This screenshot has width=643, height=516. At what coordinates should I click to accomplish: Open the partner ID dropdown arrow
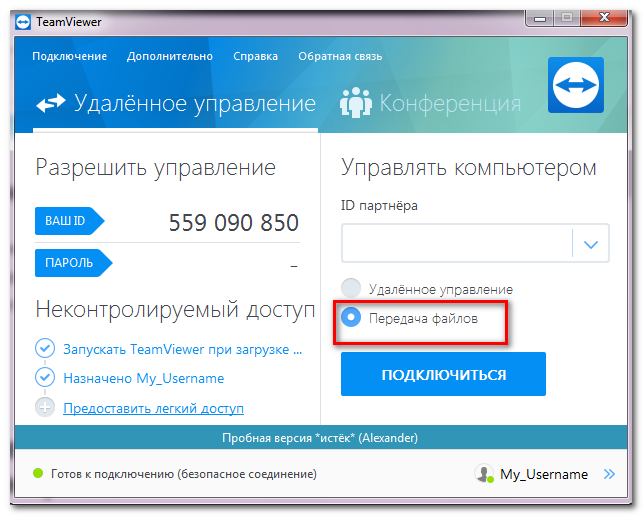tap(591, 244)
